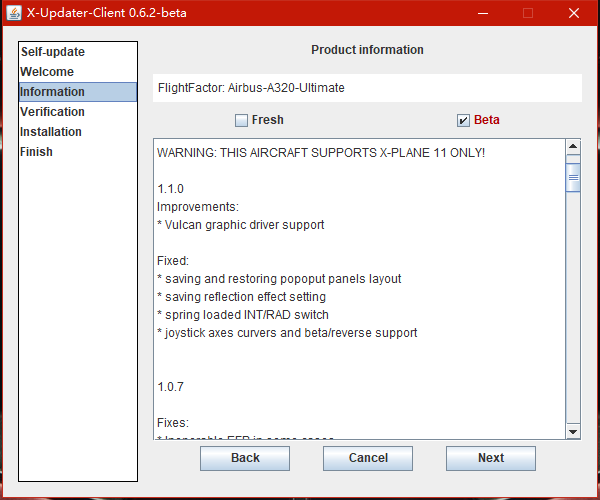Select Information step in sidebar
The height and width of the screenshot is (500, 600).
tap(78, 92)
